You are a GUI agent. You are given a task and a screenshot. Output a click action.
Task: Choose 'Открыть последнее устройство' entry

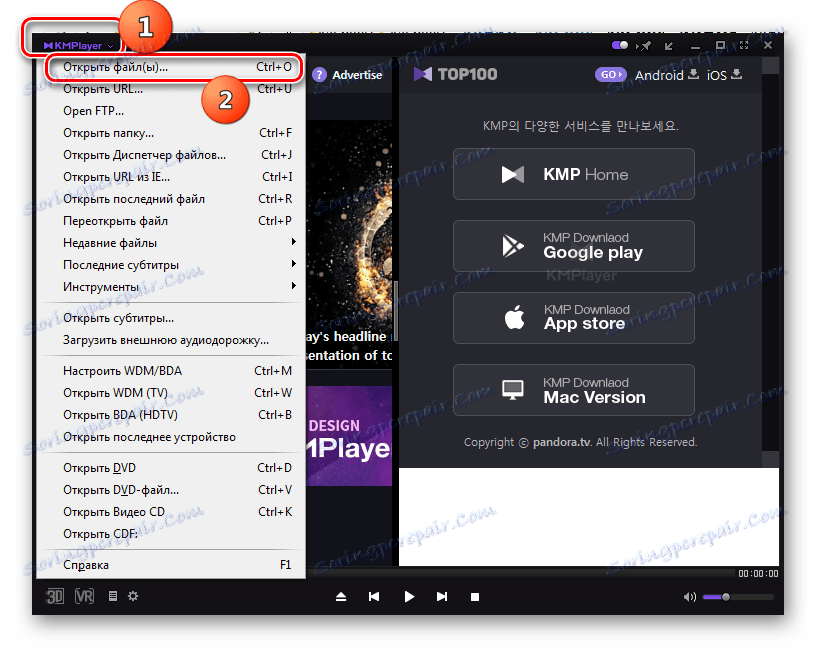pos(171,437)
